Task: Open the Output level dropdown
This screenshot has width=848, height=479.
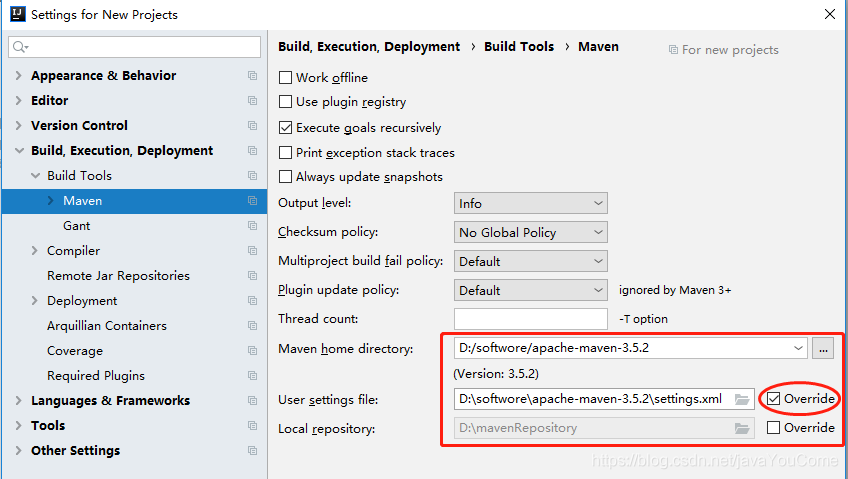Action: [x=530, y=203]
